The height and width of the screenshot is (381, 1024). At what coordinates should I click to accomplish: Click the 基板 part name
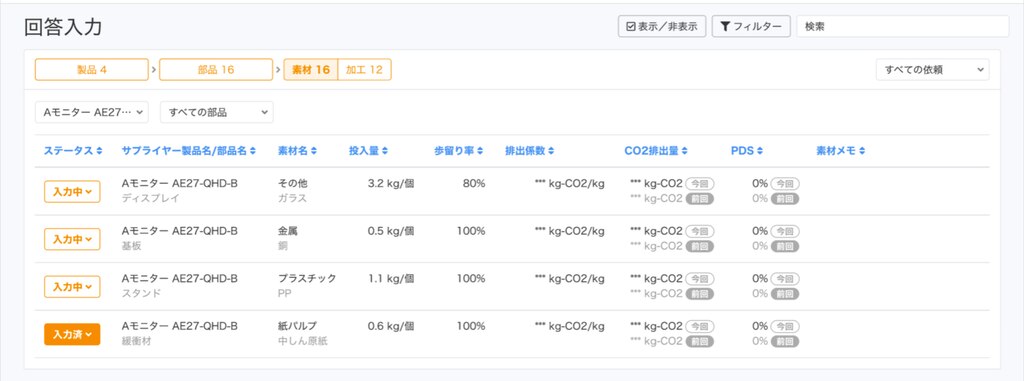(x=131, y=246)
